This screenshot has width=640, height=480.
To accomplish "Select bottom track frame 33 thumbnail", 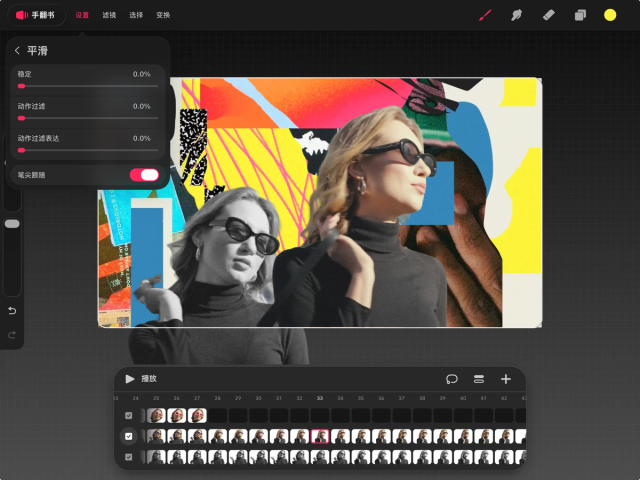I will click(320, 457).
